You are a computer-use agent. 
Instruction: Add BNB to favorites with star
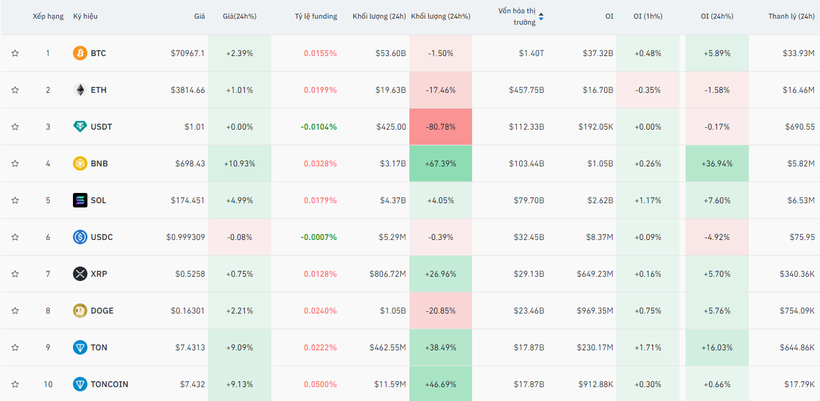pos(15,164)
